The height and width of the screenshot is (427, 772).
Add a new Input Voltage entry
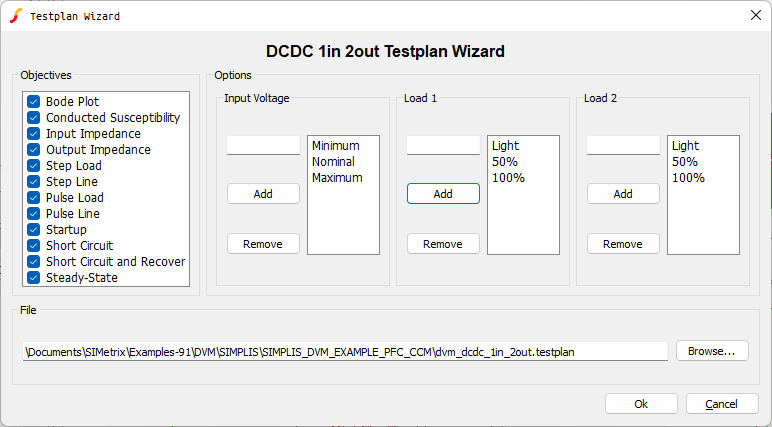tap(263, 194)
